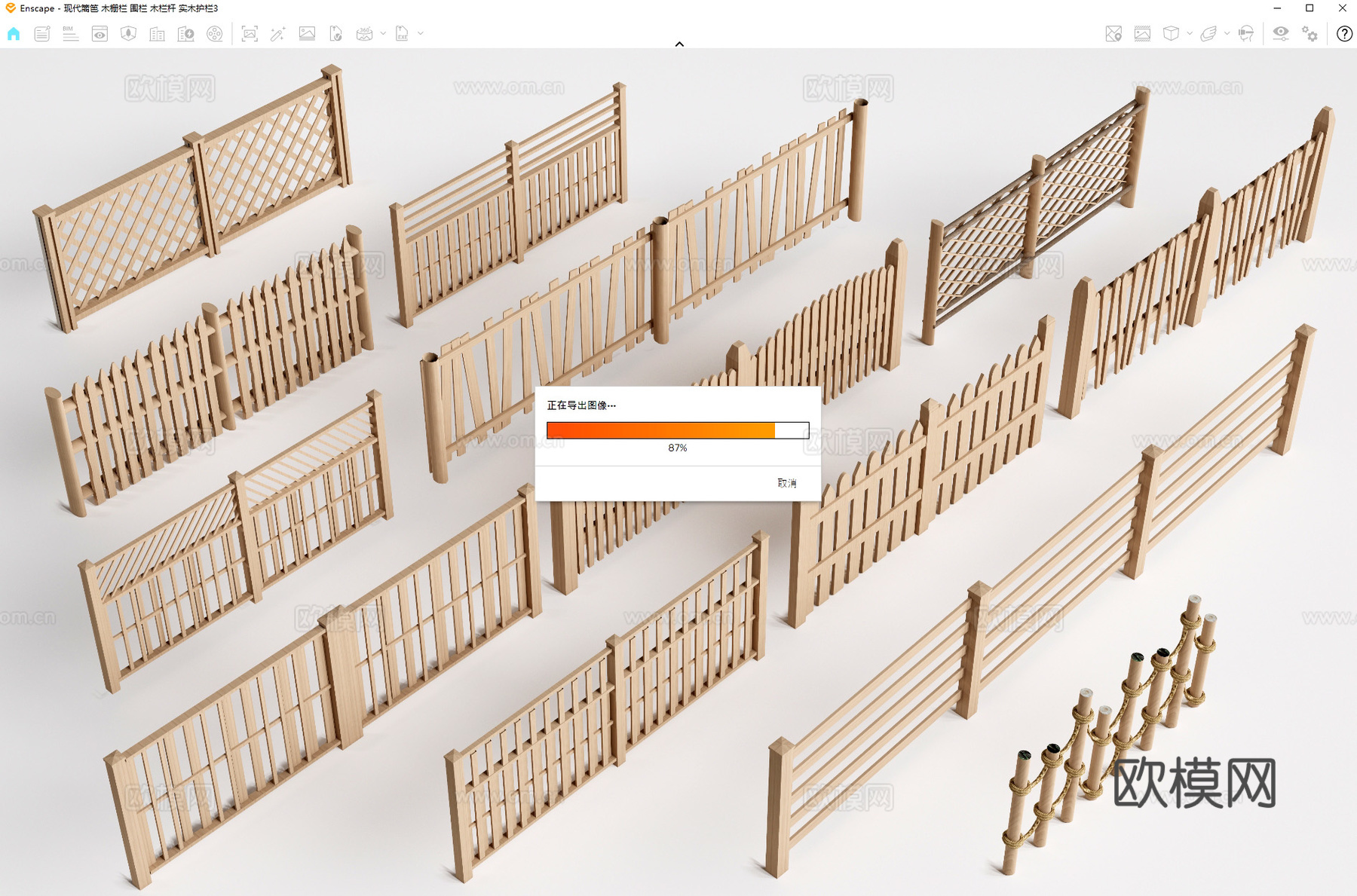Expand the projection cube dropdown arrow
Screen dimensions: 1357x896
click(x=1190, y=34)
